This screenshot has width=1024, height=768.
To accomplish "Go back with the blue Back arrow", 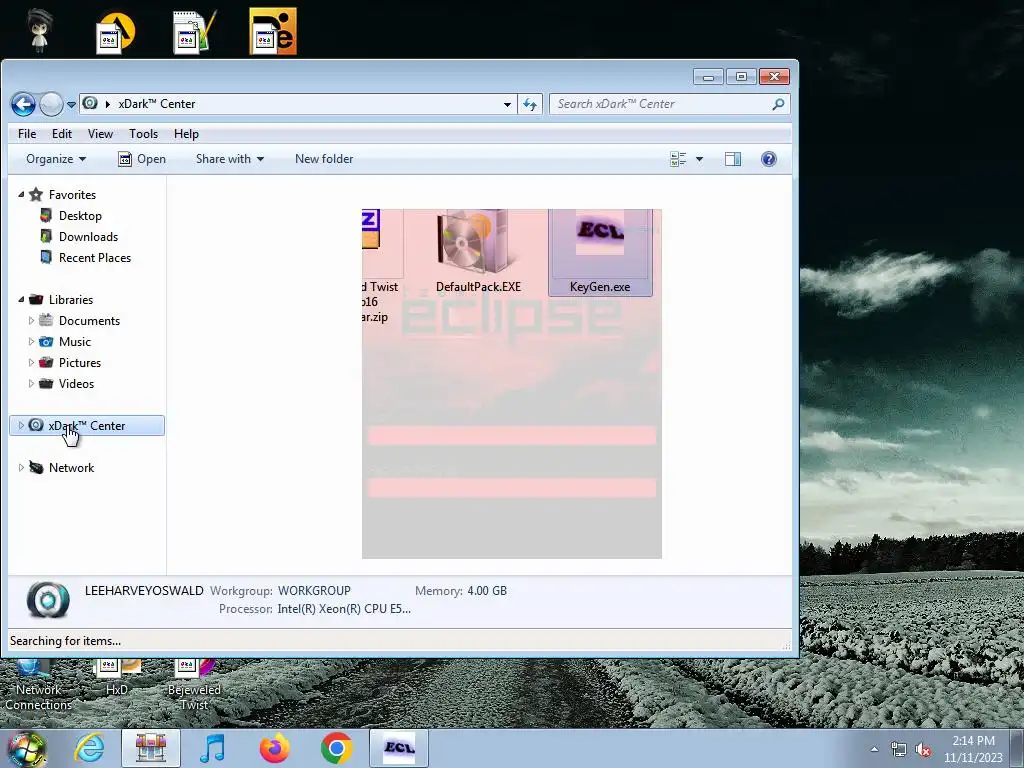I will pyautogui.click(x=23, y=104).
